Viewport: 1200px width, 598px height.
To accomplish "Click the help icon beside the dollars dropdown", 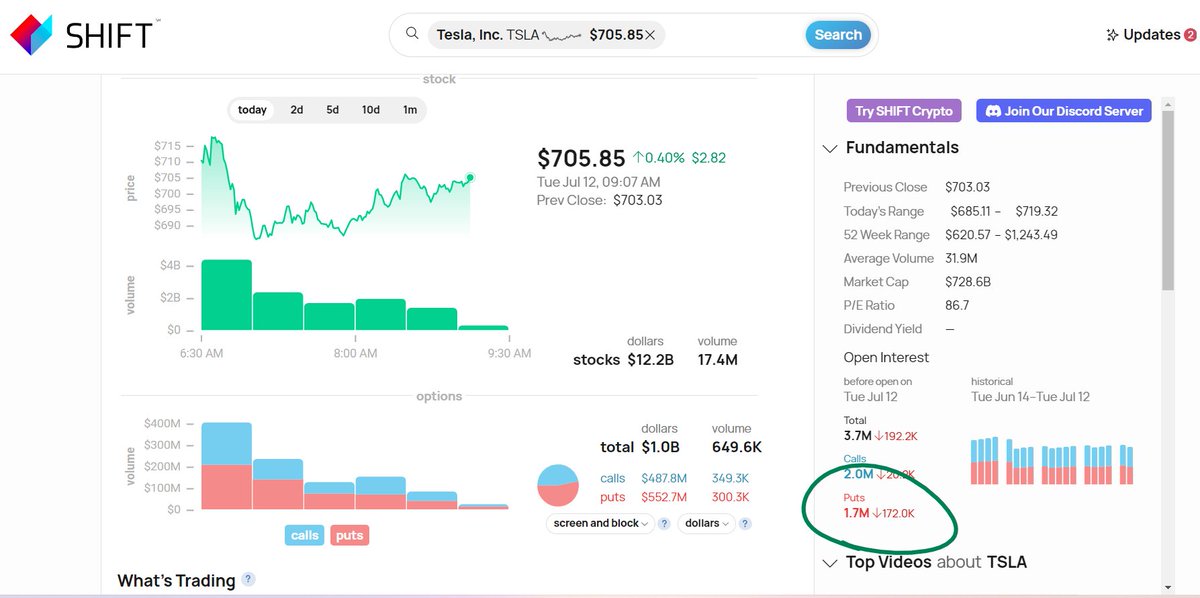I will [x=745, y=523].
